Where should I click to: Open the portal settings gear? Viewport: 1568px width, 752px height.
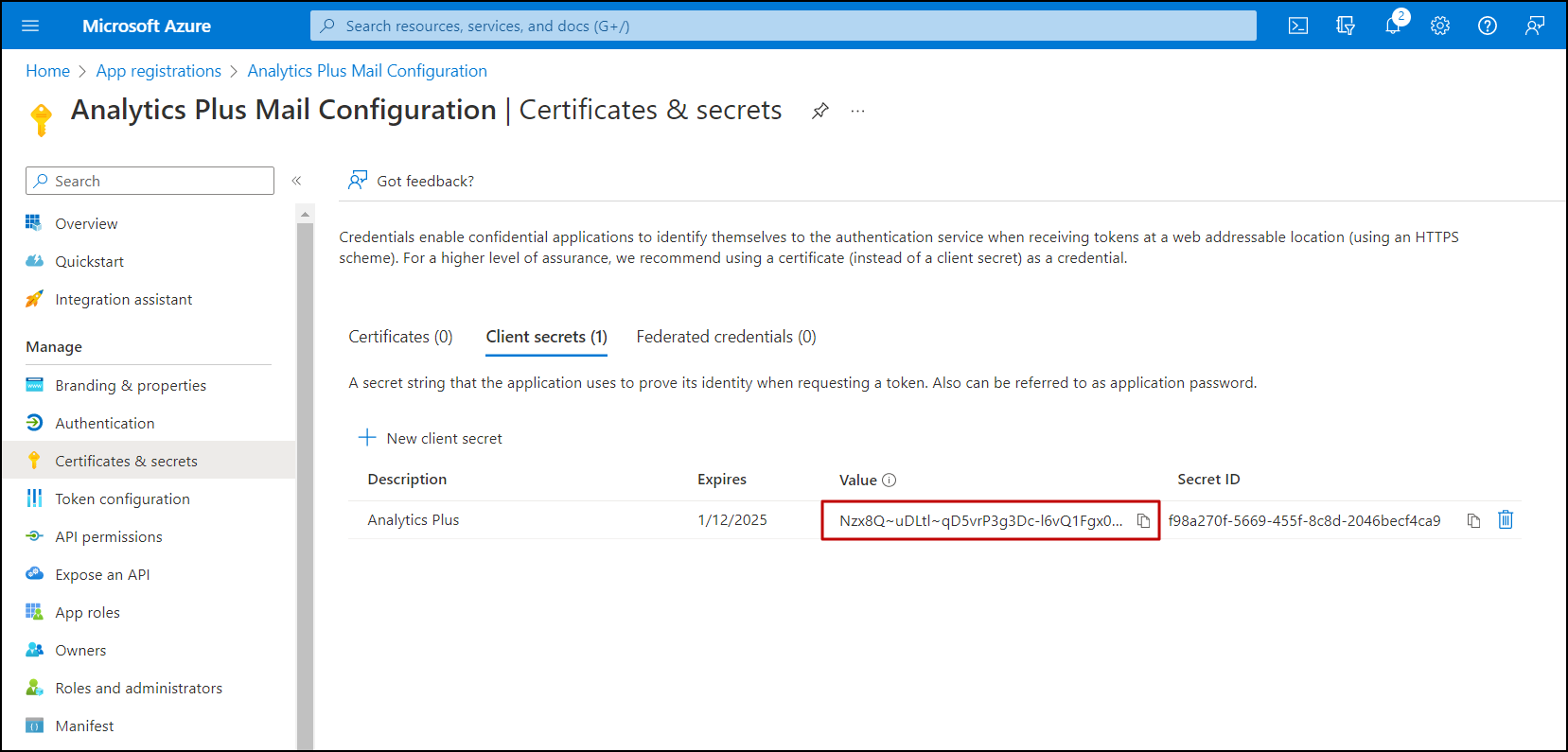(x=1440, y=26)
